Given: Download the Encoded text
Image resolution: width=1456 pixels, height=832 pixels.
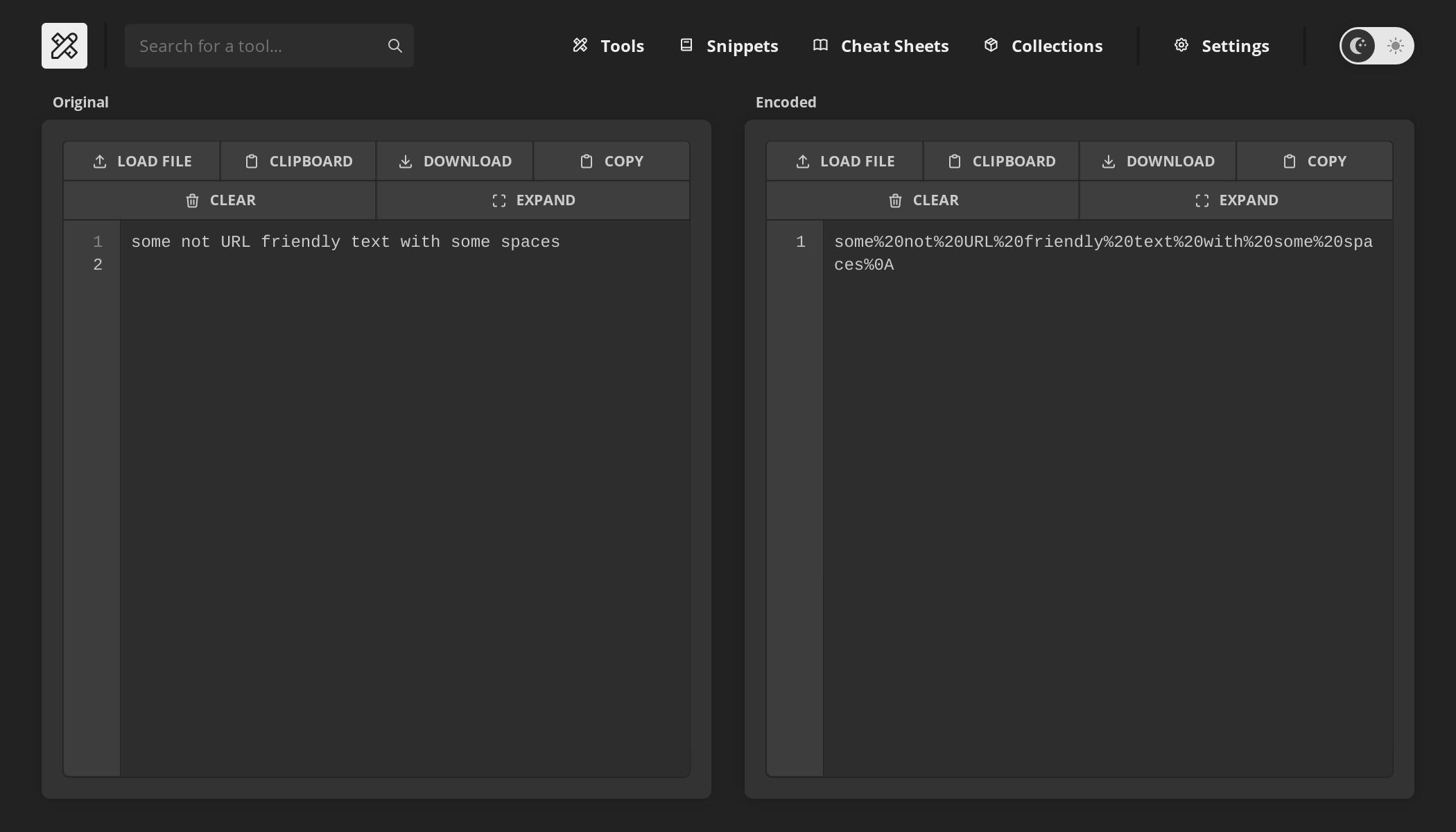Looking at the screenshot, I should click(x=1158, y=161).
